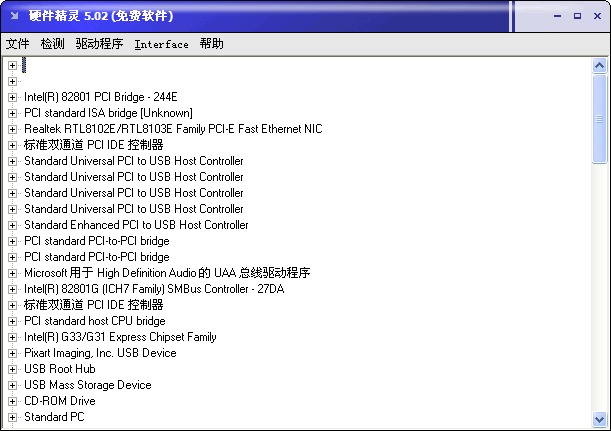Expand the CD-ROM Drive node
611x431 pixels.
[x=13, y=401]
